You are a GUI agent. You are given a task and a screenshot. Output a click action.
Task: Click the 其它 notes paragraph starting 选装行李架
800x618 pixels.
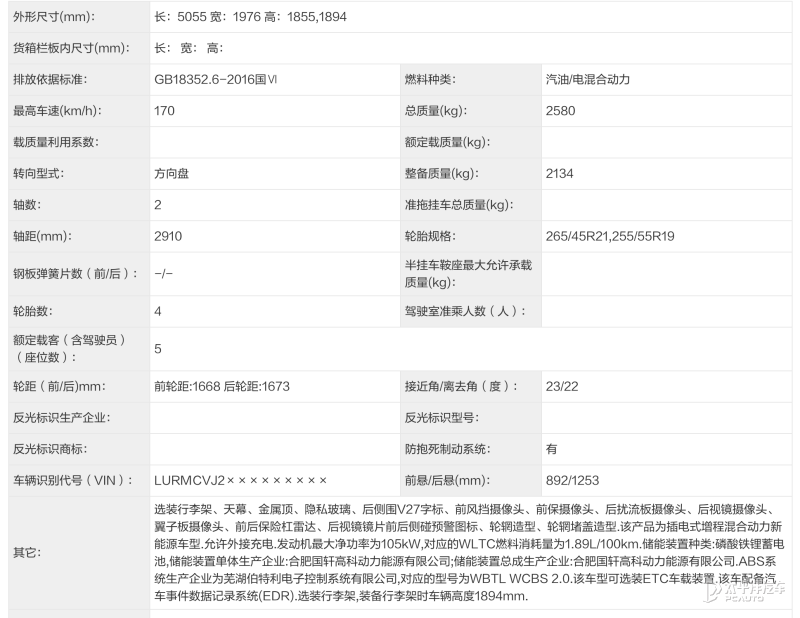tap(469, 553)
